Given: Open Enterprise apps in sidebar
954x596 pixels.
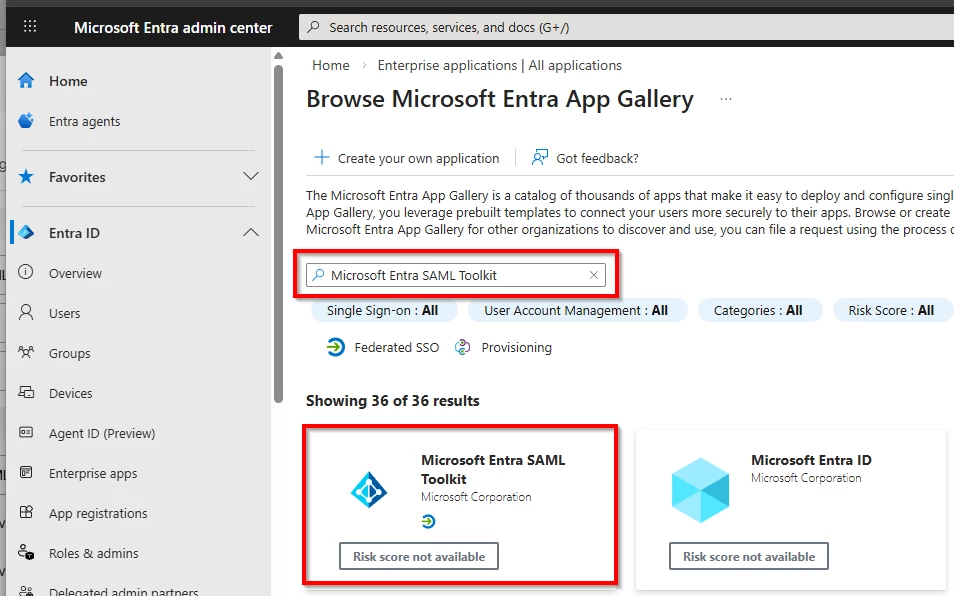Looking at the screenshot, I should pyautogui.click(x=93, y=473).
